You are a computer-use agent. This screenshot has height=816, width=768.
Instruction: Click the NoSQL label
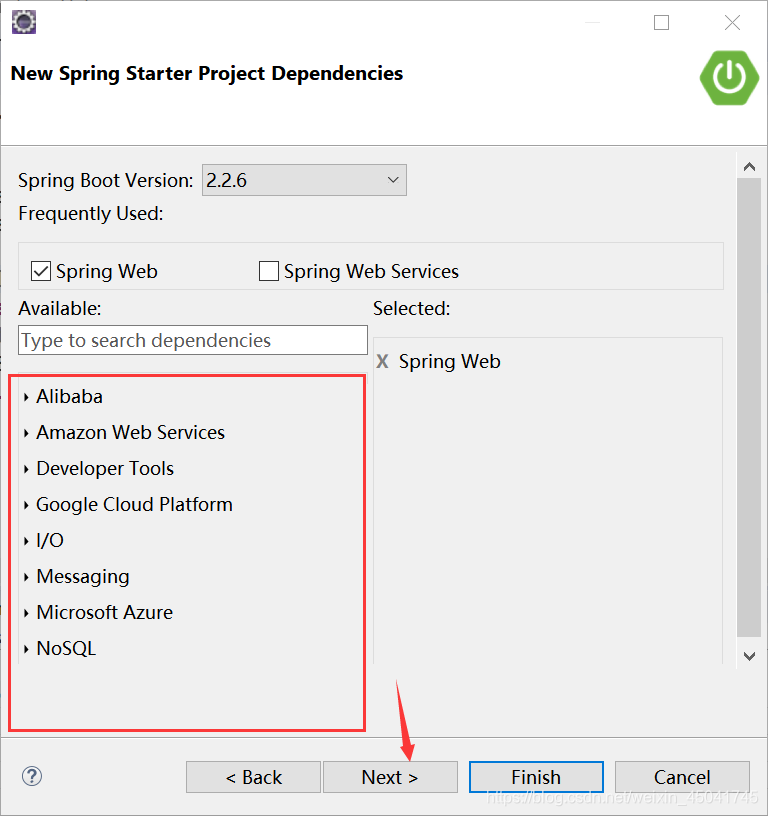click(66, 648)
